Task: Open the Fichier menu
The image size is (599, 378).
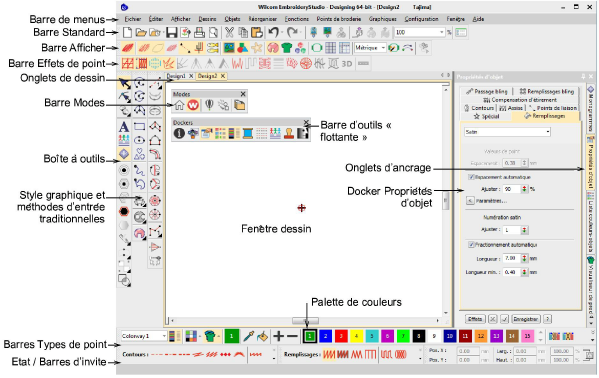Action: [x=133, y=19]
